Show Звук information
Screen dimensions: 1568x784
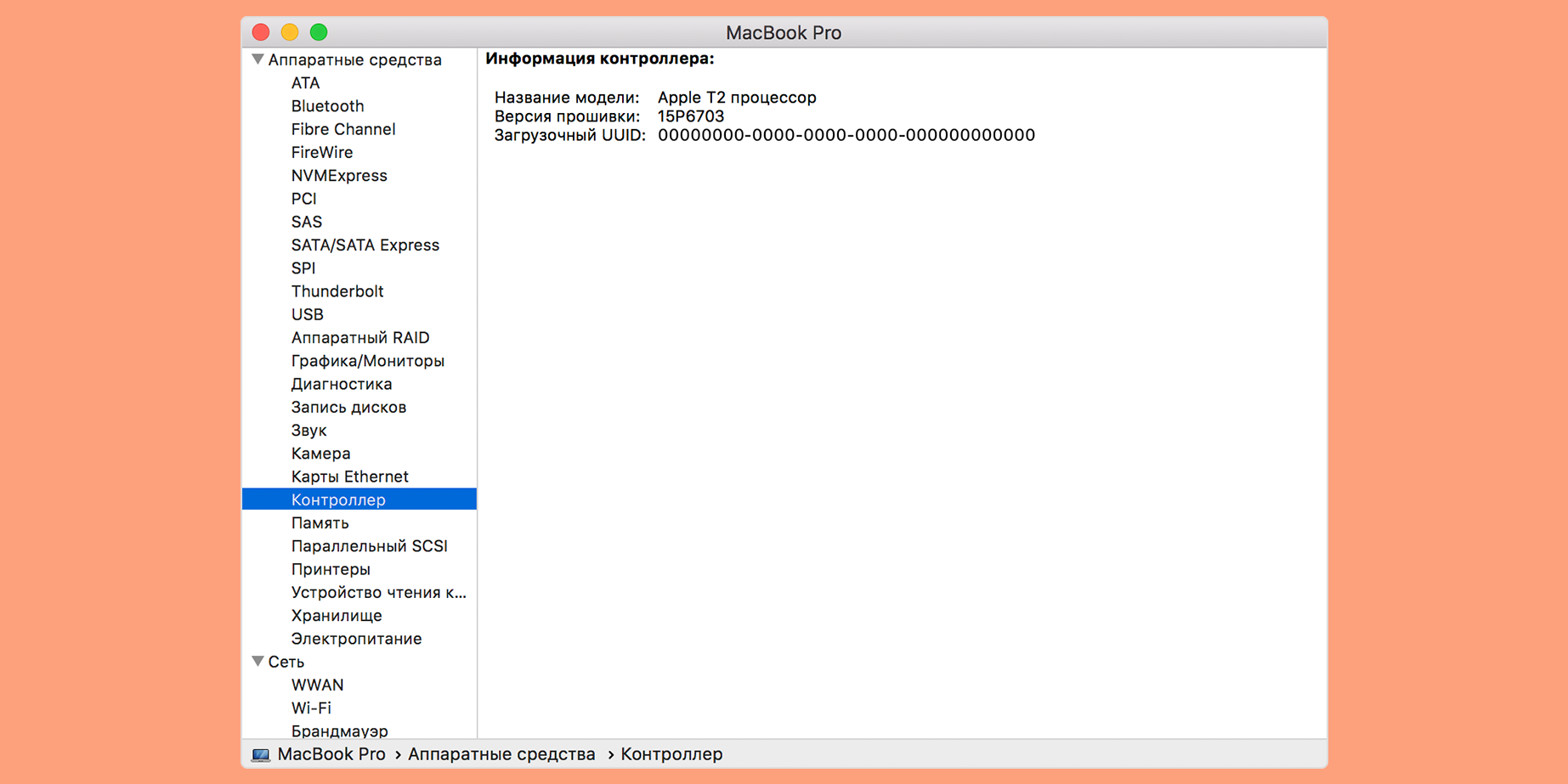point(309,431)
